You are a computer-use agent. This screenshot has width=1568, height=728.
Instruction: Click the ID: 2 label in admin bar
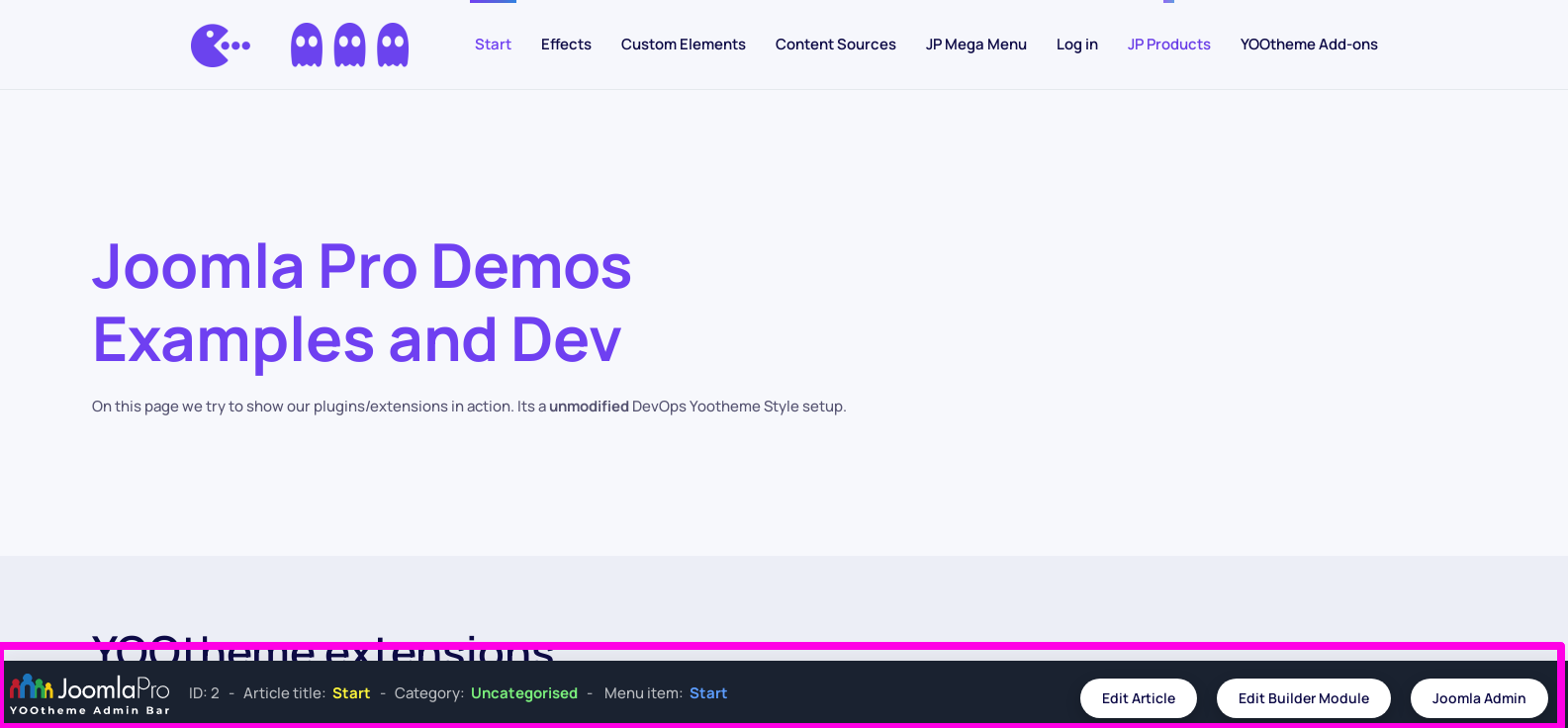pyautogui.click(x=204, y=693)
